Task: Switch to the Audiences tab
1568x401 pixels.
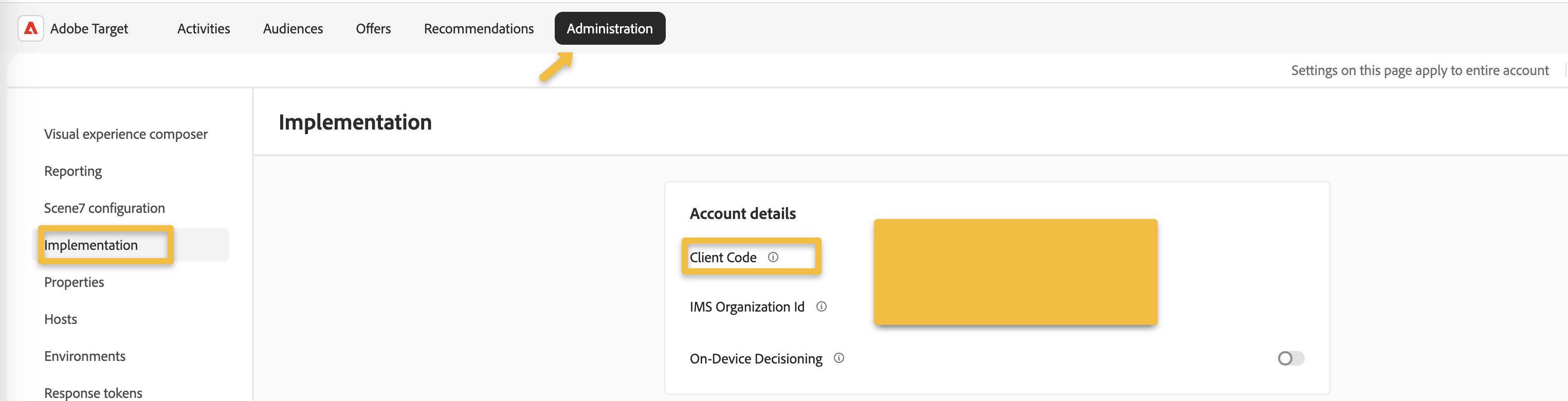Action: (x=293, y=29)
